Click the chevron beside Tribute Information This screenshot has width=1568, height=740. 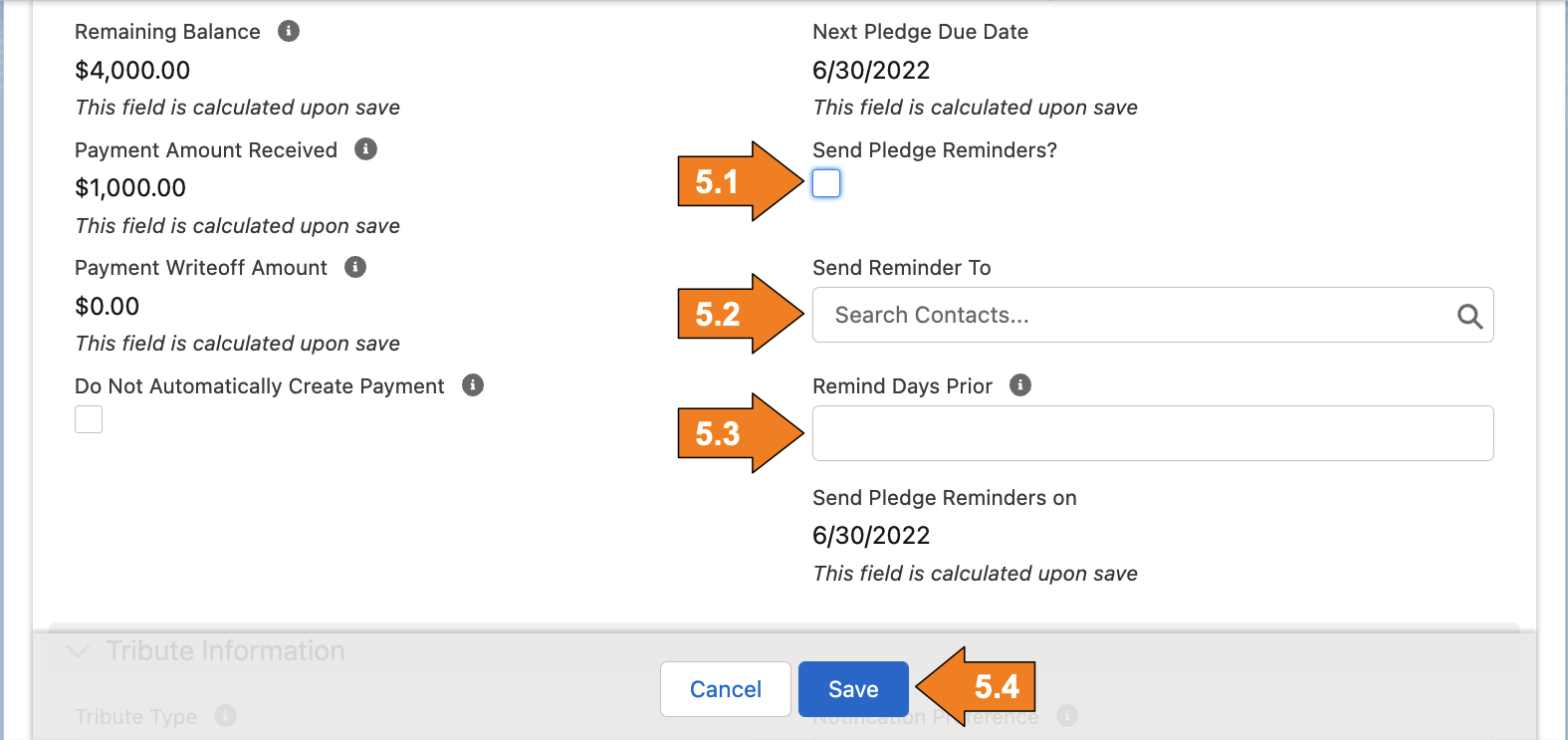click(77, 651)
